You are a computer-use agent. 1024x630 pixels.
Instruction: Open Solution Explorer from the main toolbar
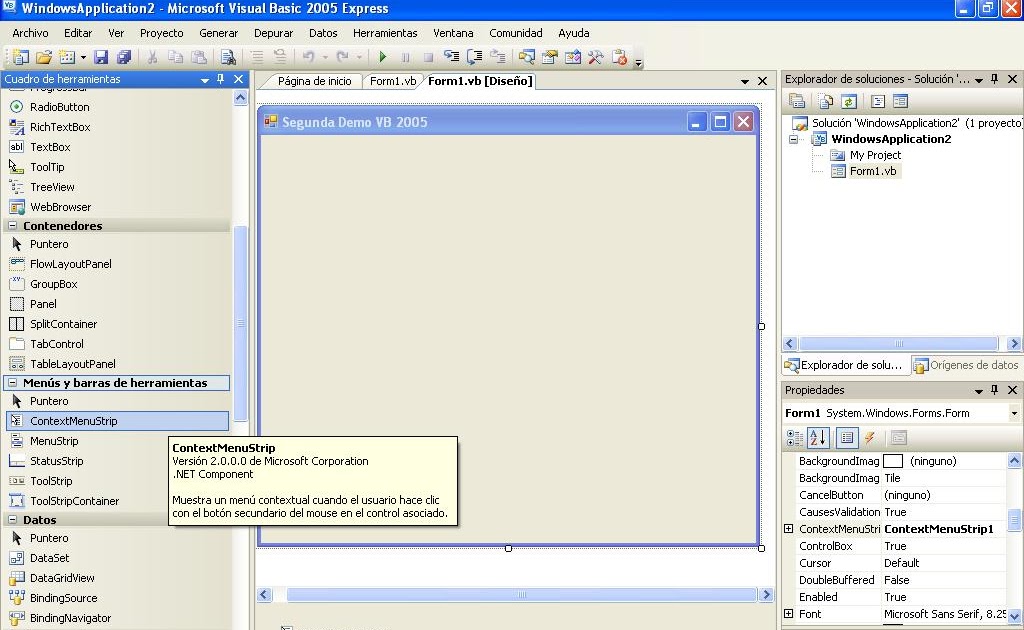point(526,57)
